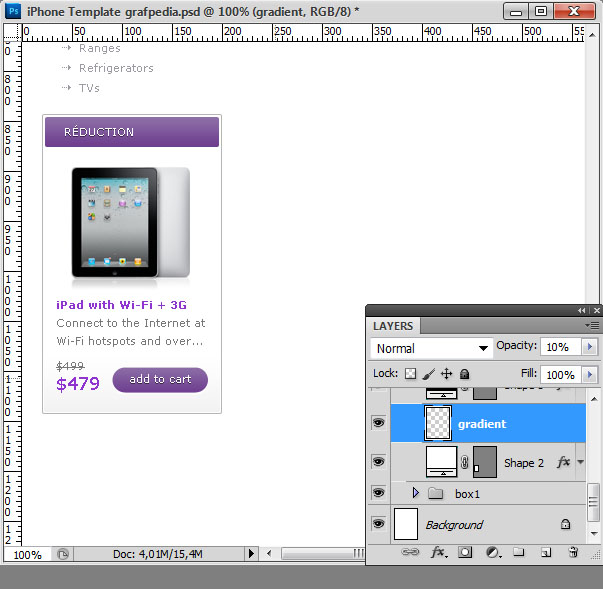This screenshot has width=603, height=589.
Task: Click the layers list scrollbar thumb
Action: [594, 502]
